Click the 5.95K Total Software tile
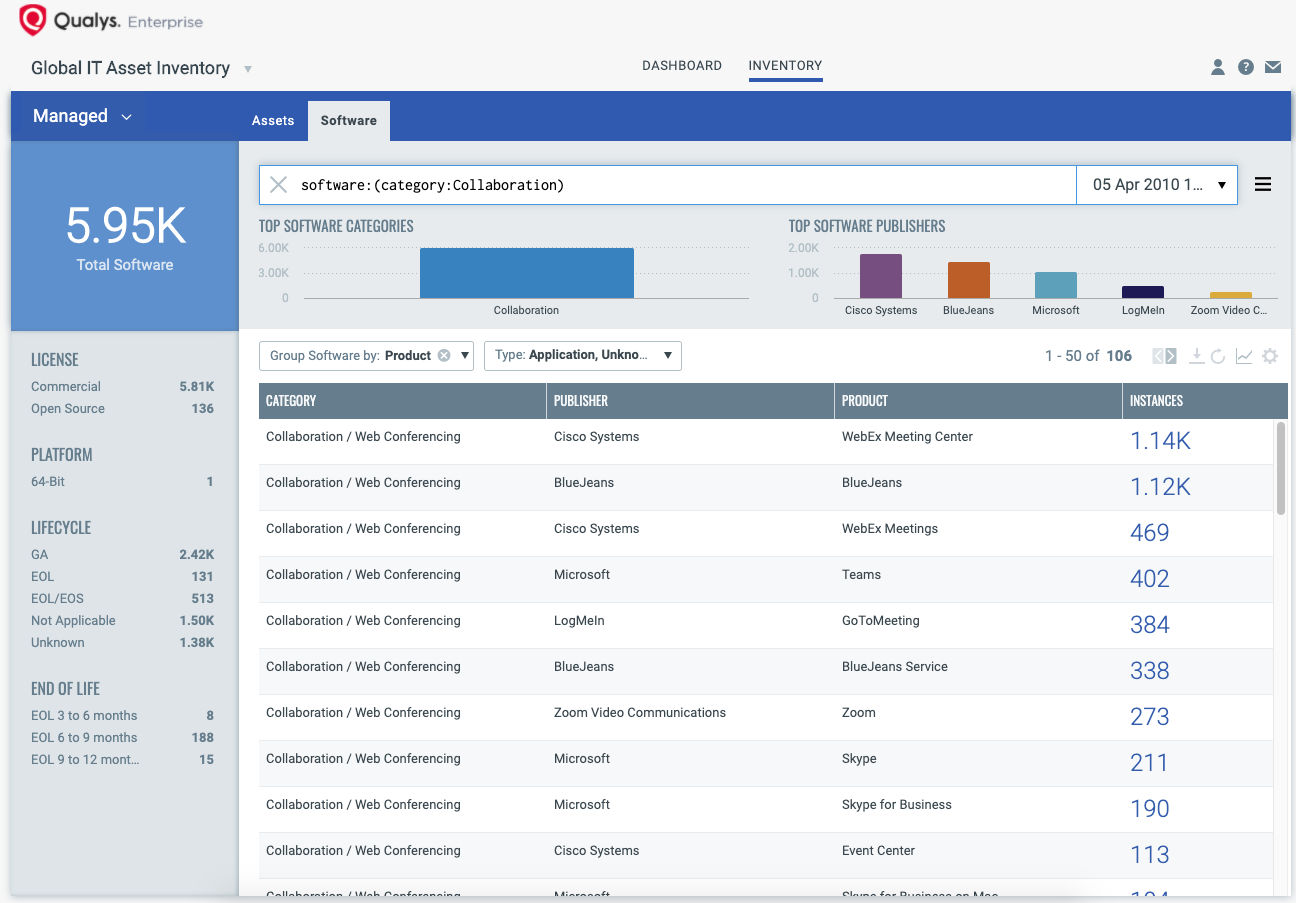1296x903 pixels. point(125,236)
